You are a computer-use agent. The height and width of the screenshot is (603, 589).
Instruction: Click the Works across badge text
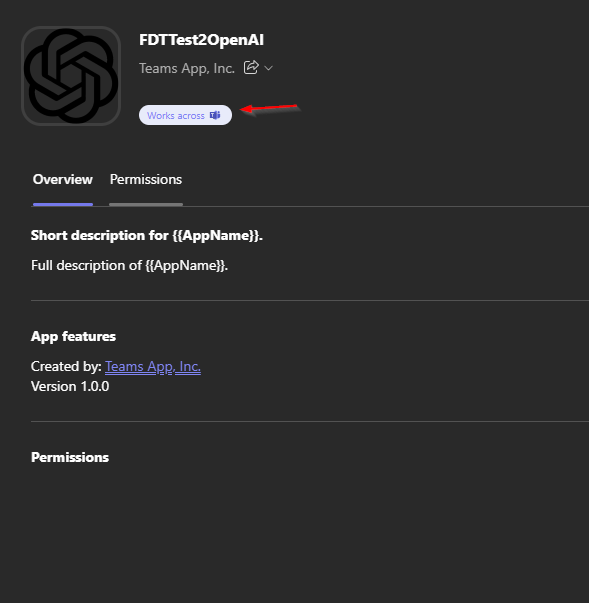(176, 115)
